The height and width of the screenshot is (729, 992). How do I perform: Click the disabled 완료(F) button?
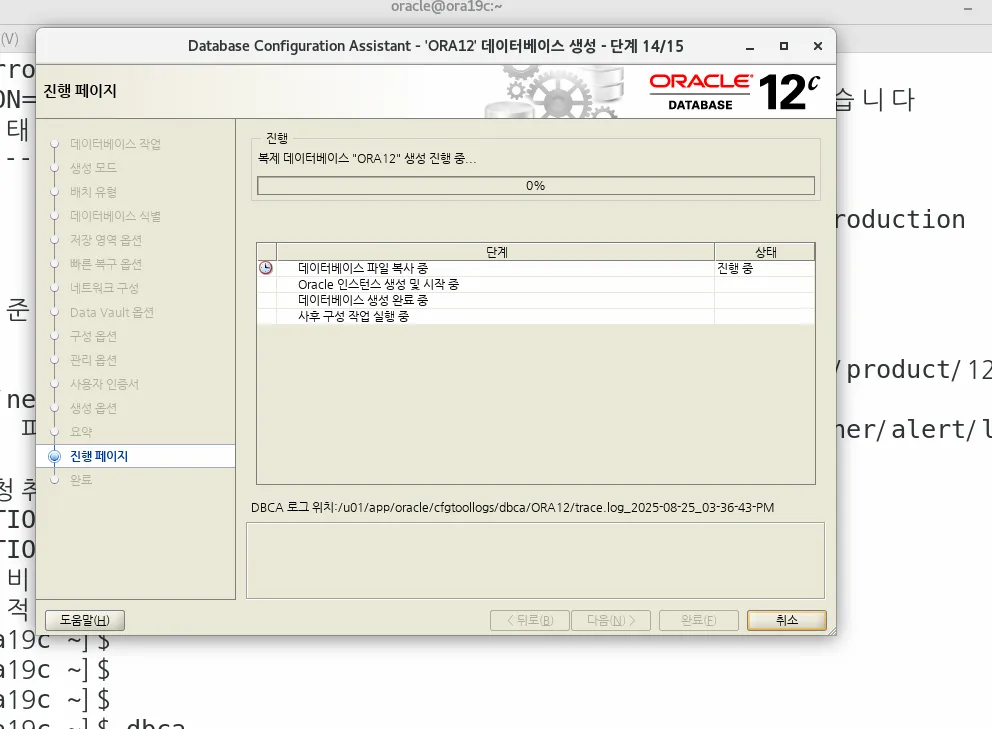click(698, 620)
